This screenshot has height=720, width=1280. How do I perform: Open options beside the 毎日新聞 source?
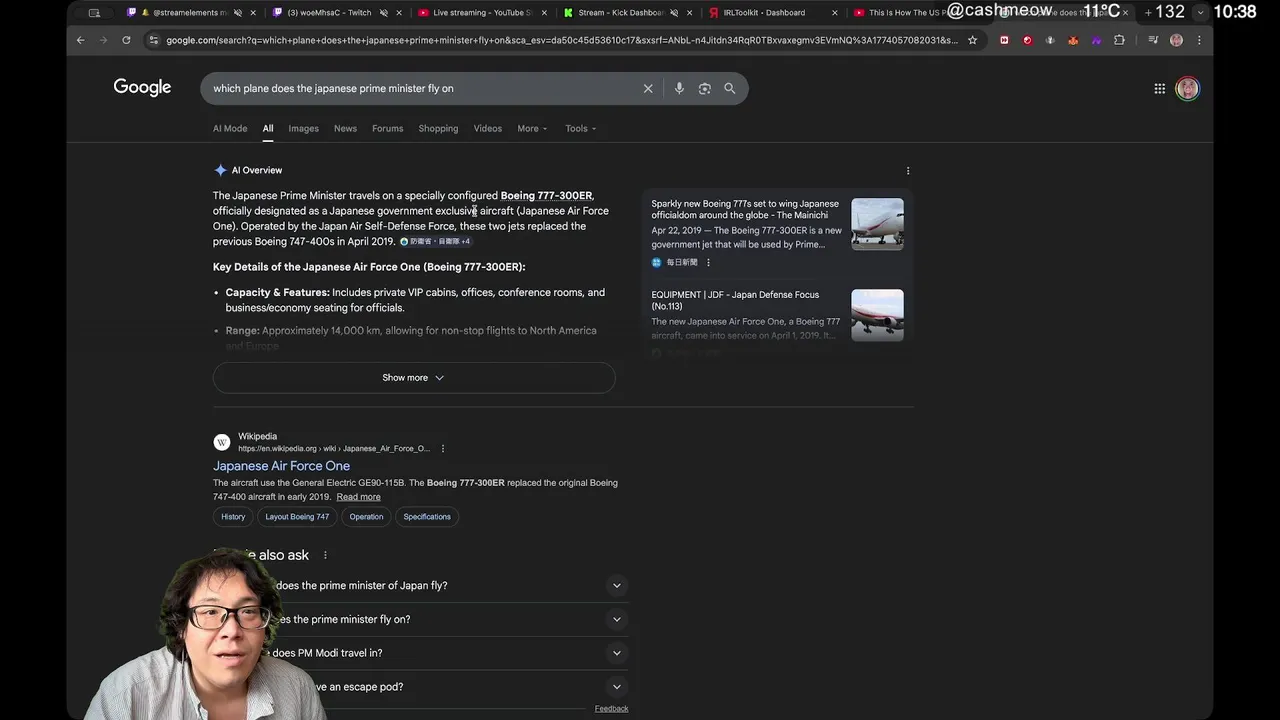(x=708, y=262)
